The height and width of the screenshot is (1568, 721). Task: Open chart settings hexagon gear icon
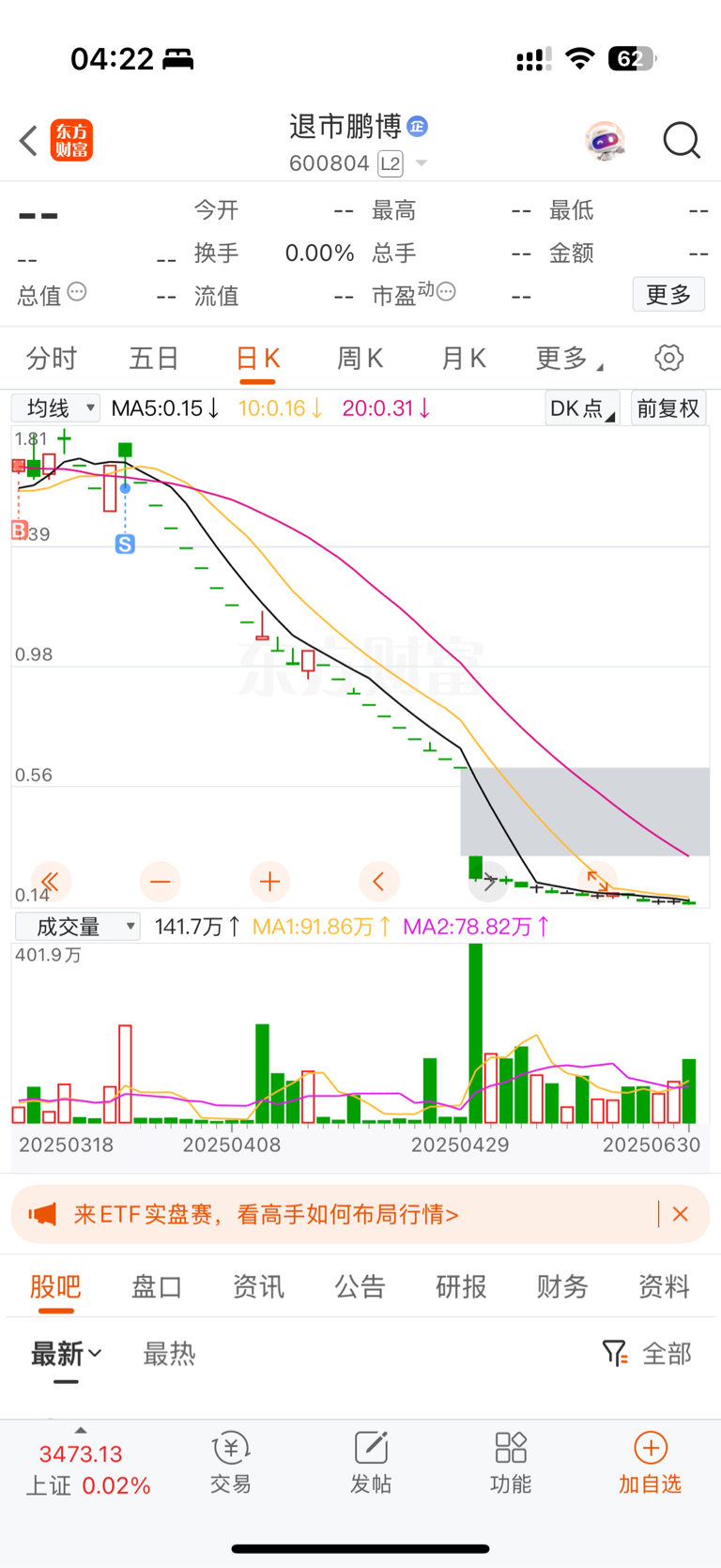point(668,358)
